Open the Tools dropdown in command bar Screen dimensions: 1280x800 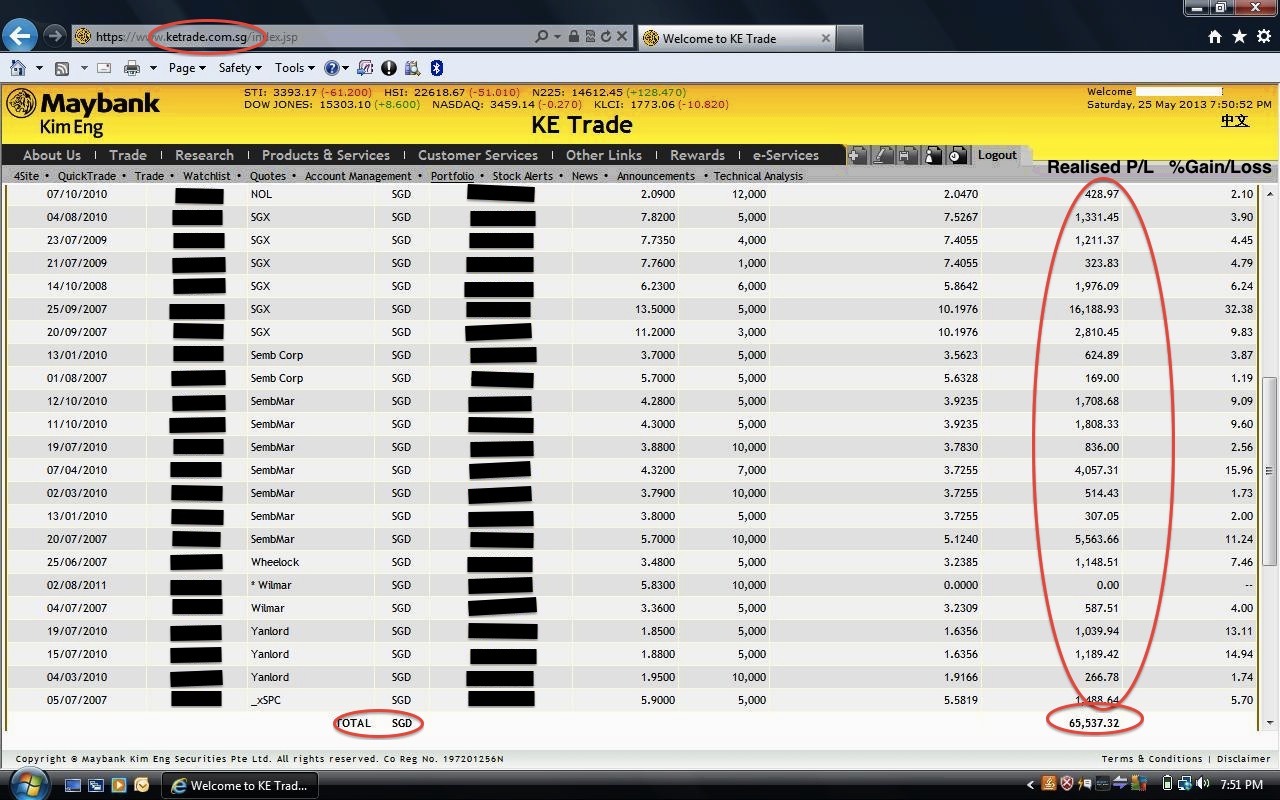pyautogui.click(x=294, y=68)
